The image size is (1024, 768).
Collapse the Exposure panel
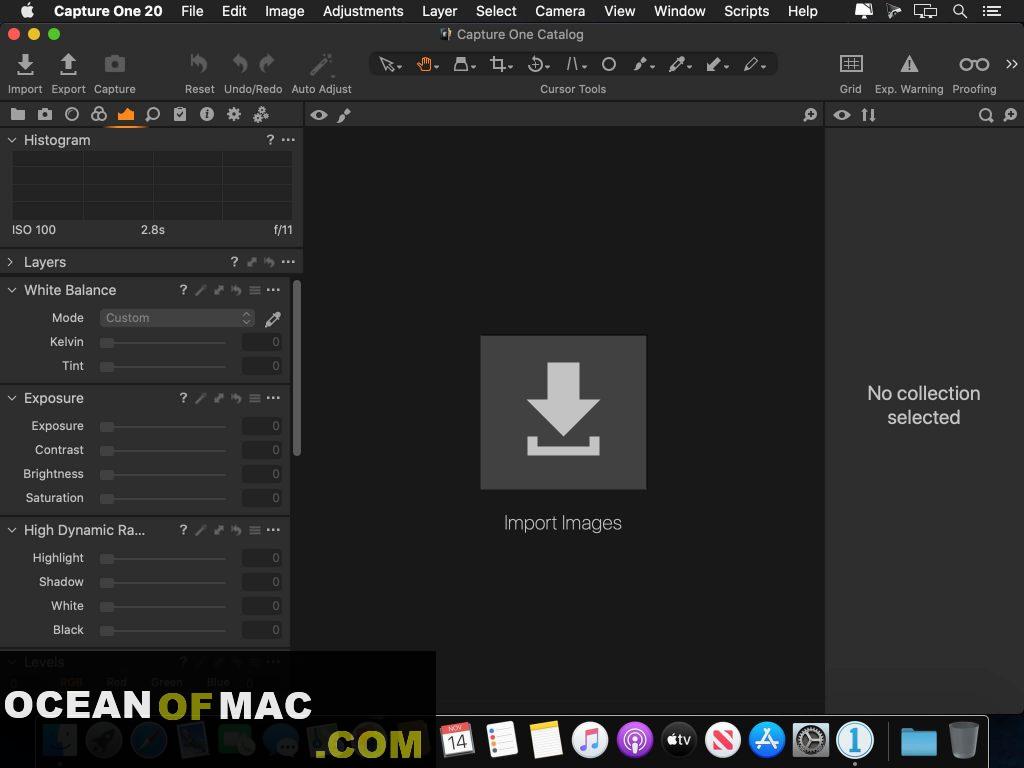pyautogui.click(x=12, y=398)
